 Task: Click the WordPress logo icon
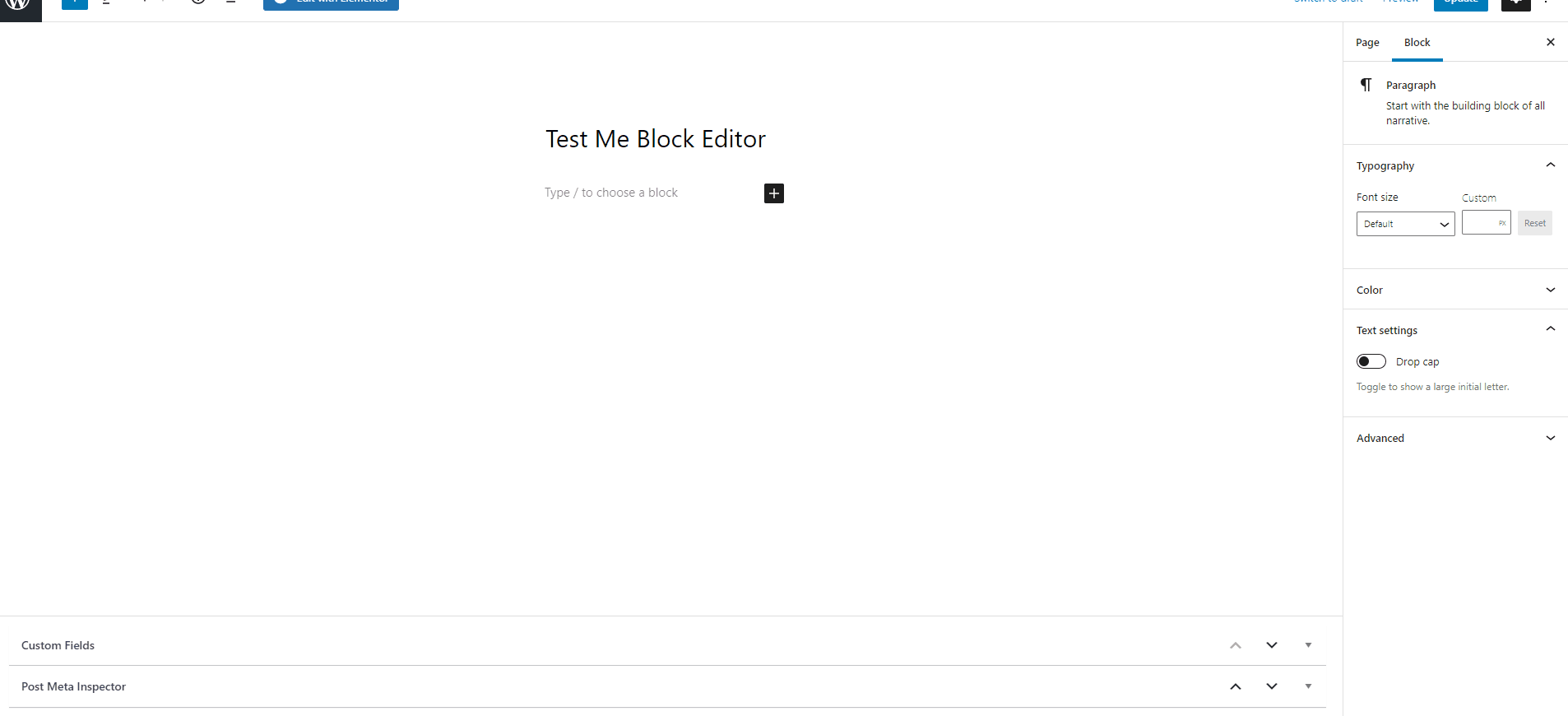(18, 5)
